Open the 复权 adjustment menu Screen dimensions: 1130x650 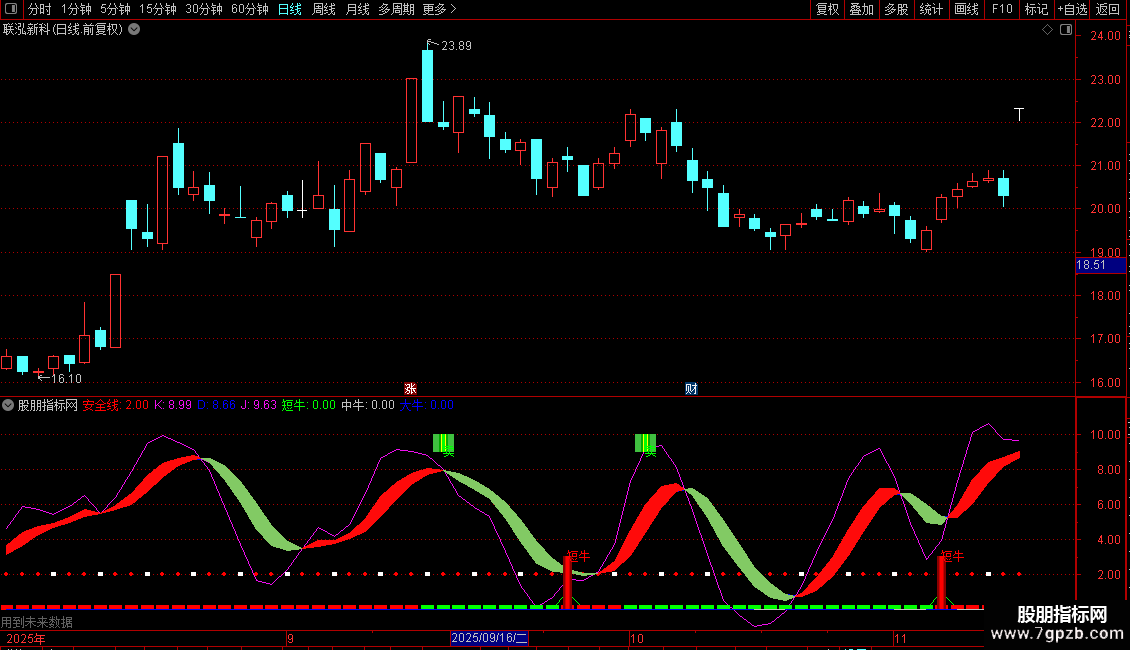pos(827,9)
